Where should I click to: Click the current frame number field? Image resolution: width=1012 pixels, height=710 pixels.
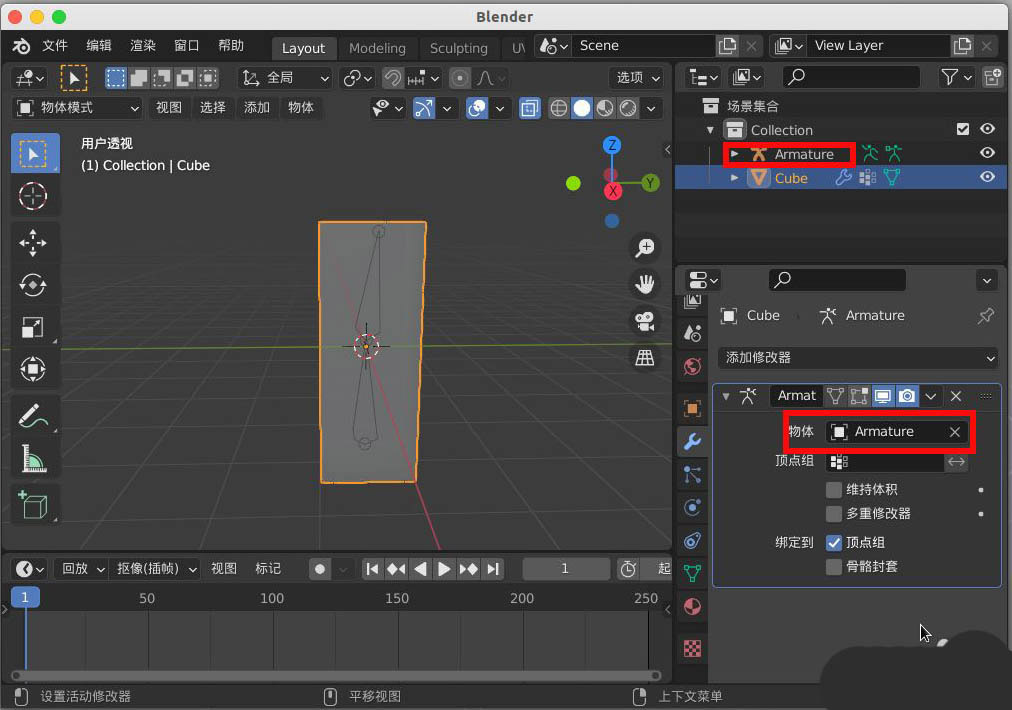(565, 569)
